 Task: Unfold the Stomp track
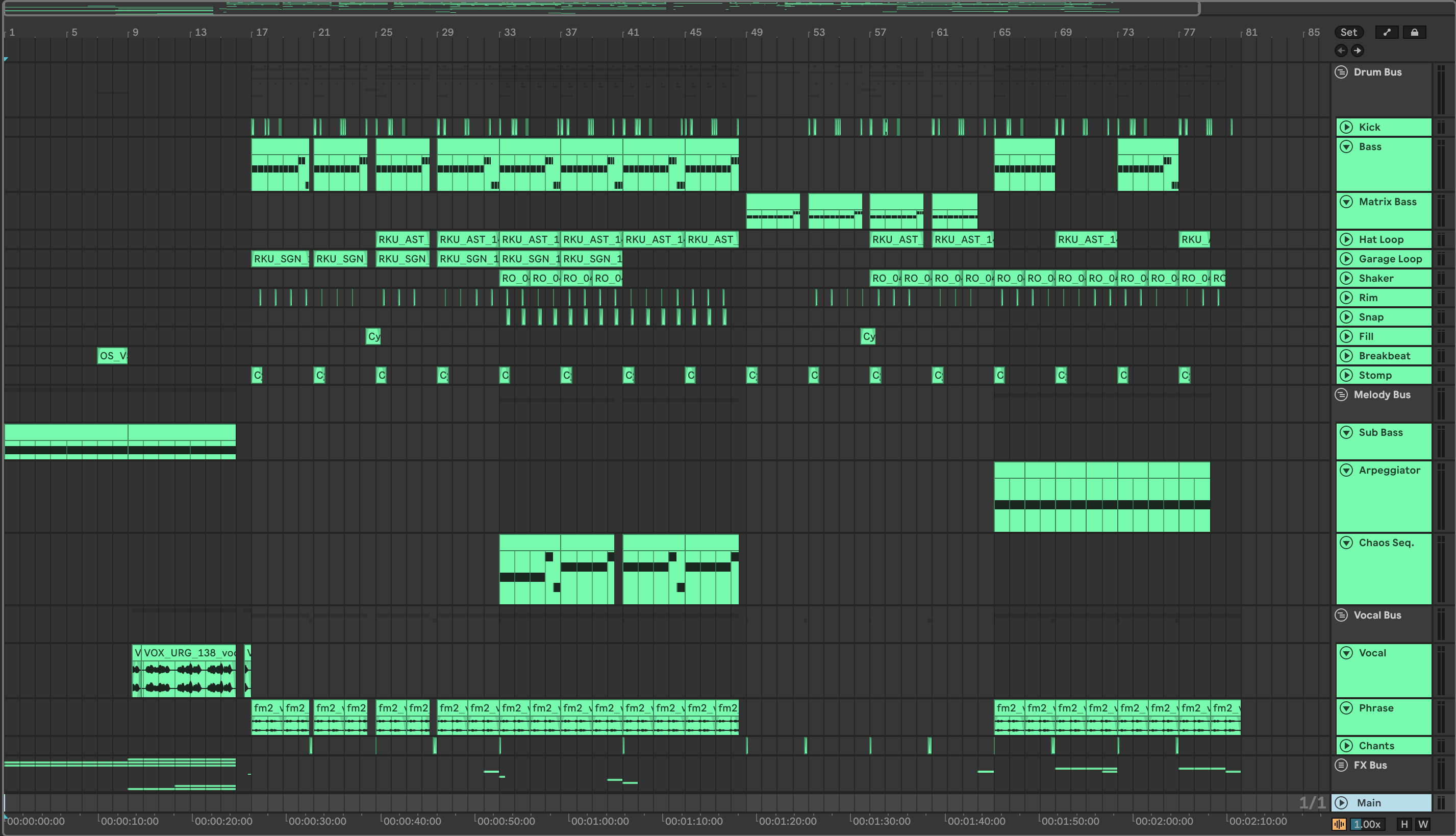[x=1346, y=375]
